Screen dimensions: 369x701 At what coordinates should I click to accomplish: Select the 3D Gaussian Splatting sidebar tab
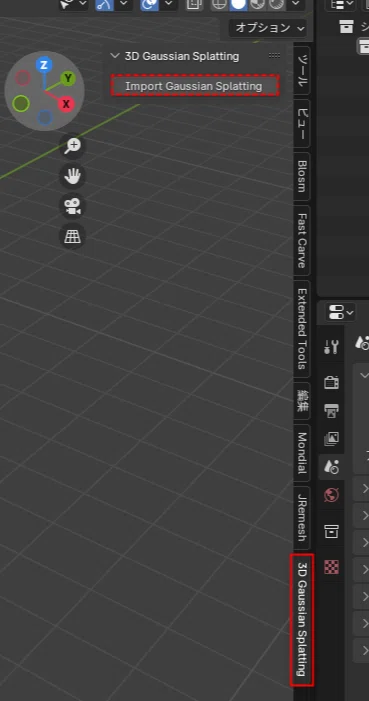coord(302,619)
